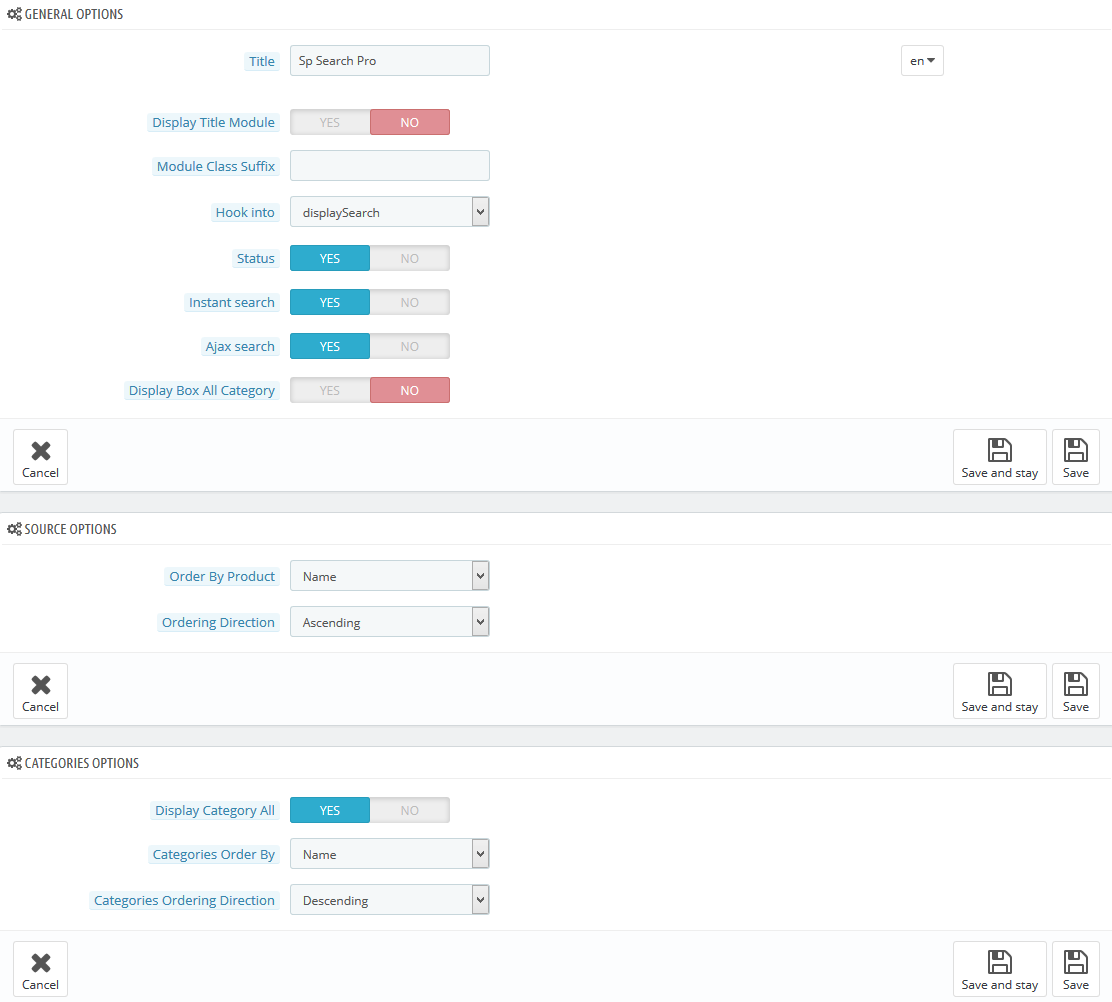Click Save and stay in General Options
The width and height of the screenshot is (1112, 1002).
coord(999,457)
